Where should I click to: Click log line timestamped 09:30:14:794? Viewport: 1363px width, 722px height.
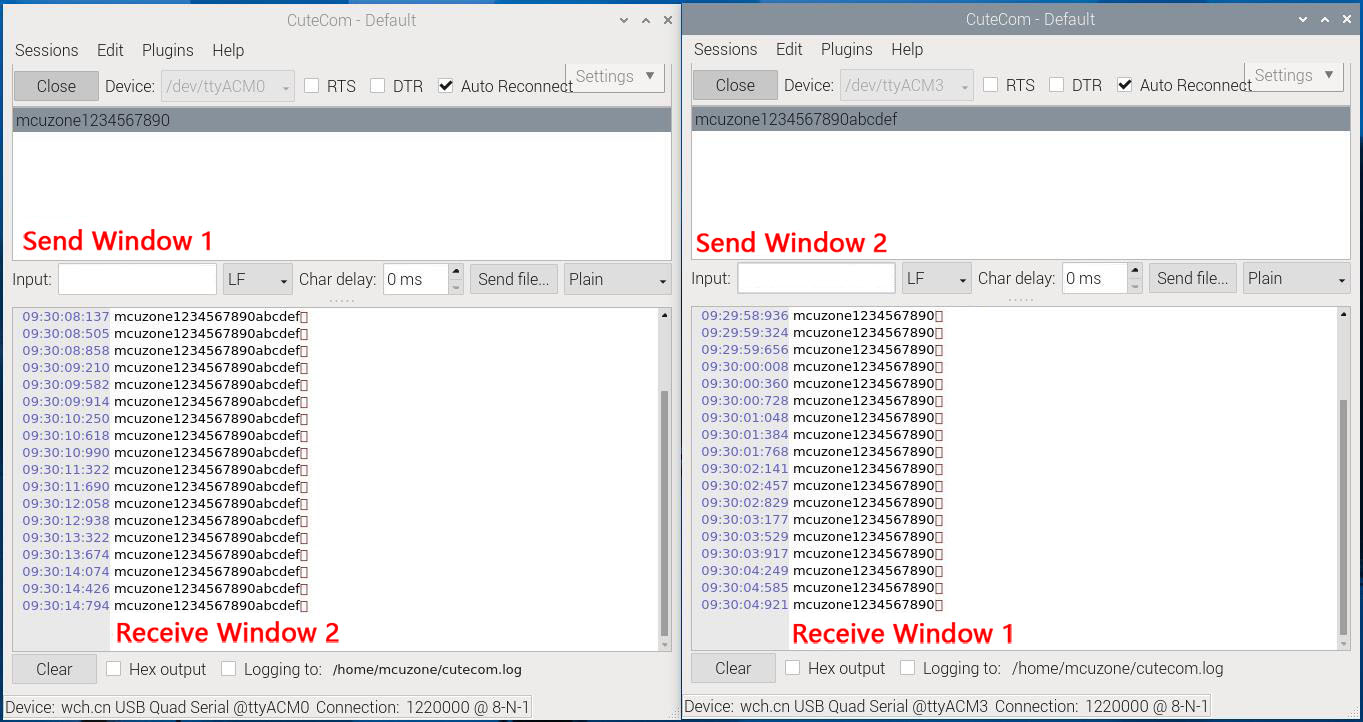pyautogui.click(x=165, y=606)
